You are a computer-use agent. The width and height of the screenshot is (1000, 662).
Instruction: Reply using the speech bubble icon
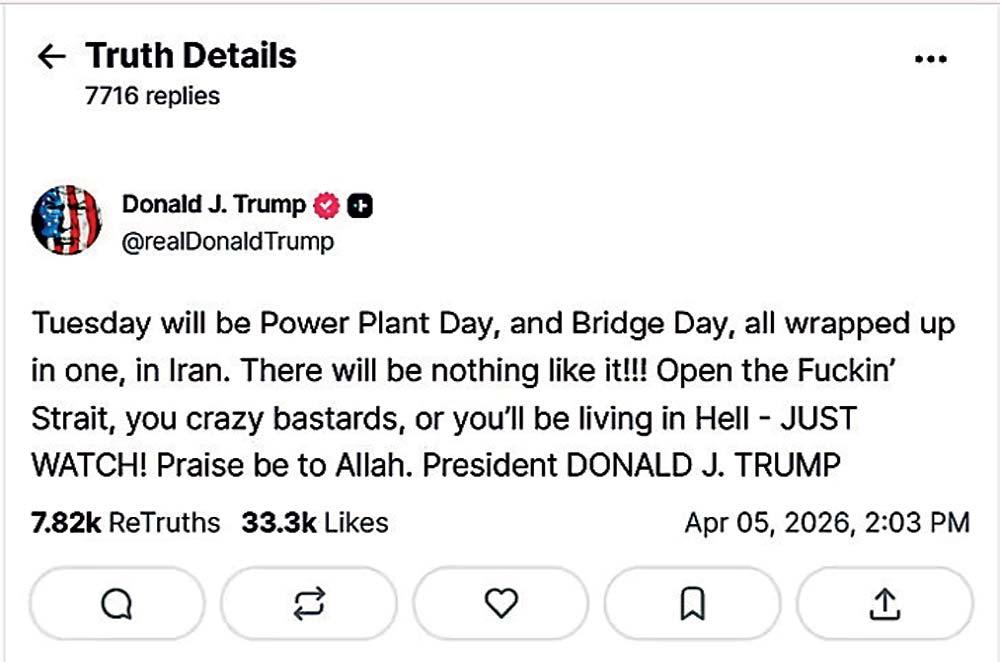tap(117, 603)
